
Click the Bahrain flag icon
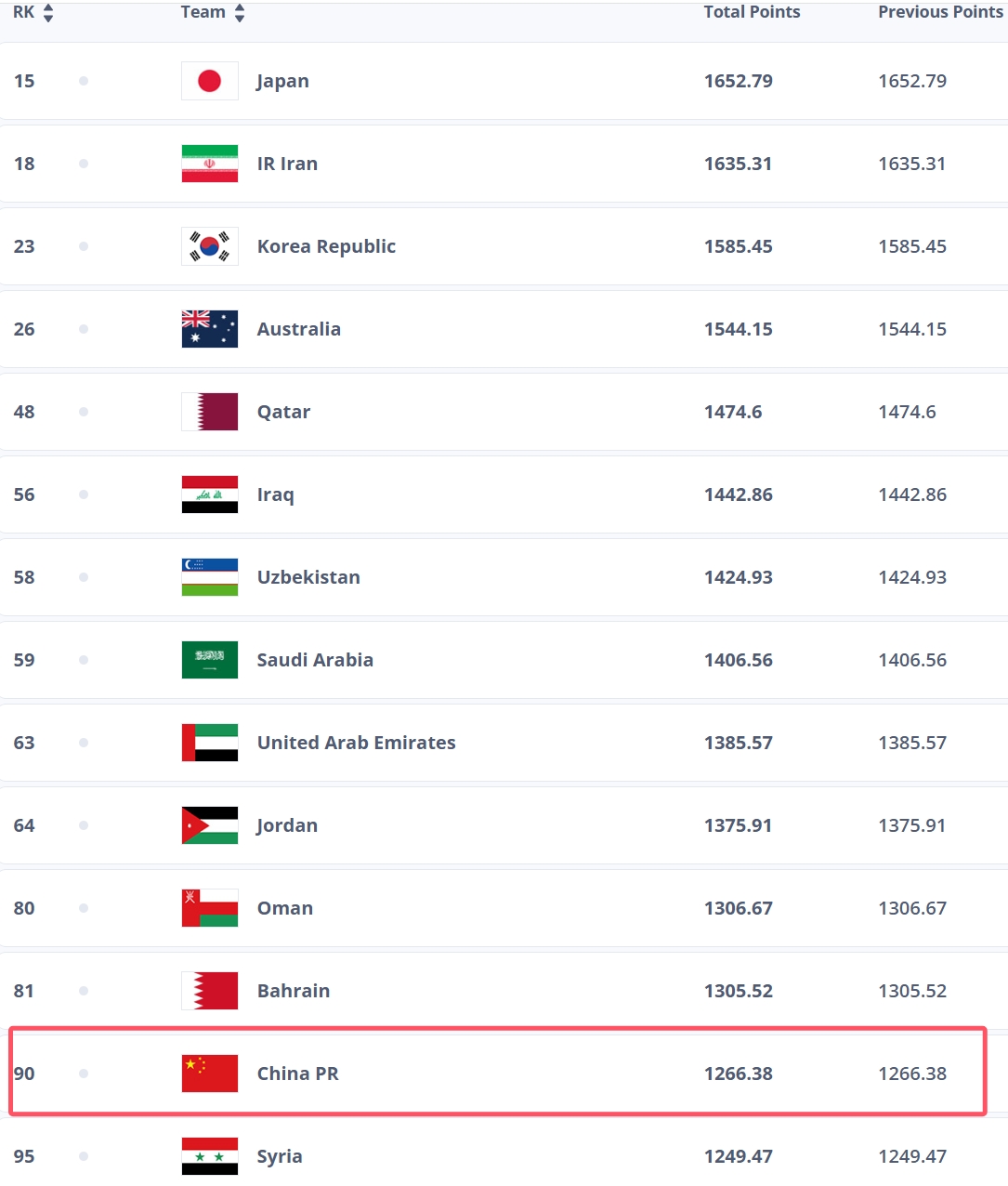click(x=210, y=991)
